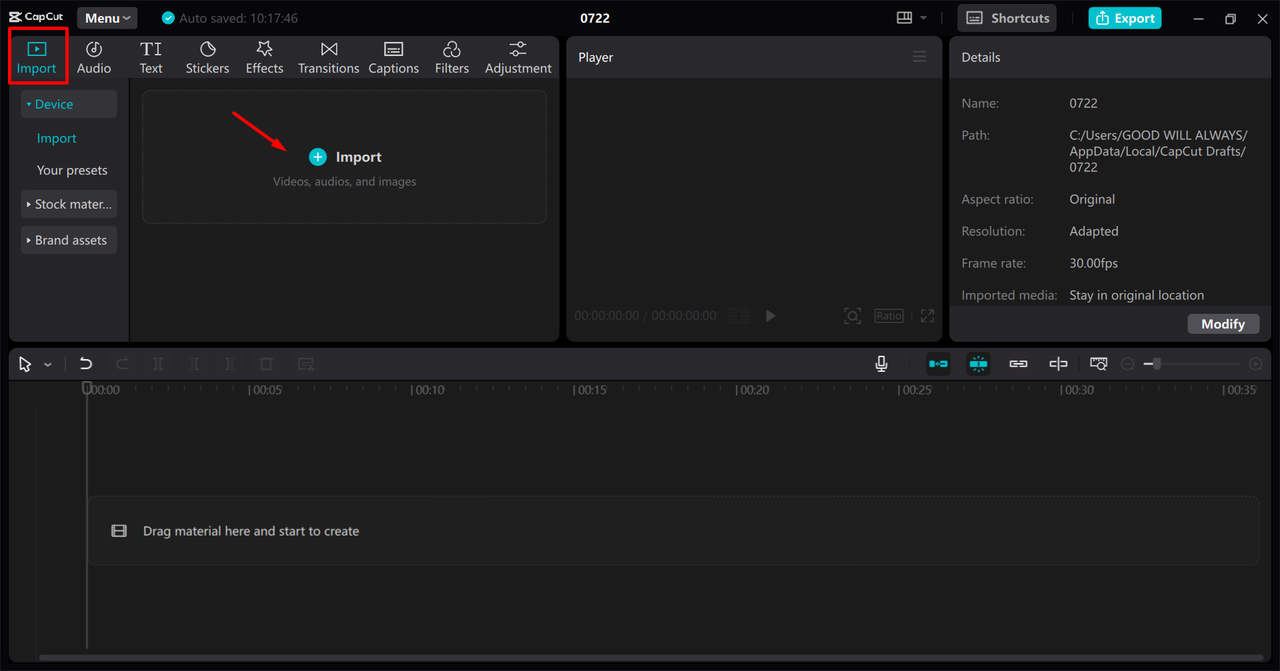Open the Effects tab

pyautogui.click(x=264, y=57)
